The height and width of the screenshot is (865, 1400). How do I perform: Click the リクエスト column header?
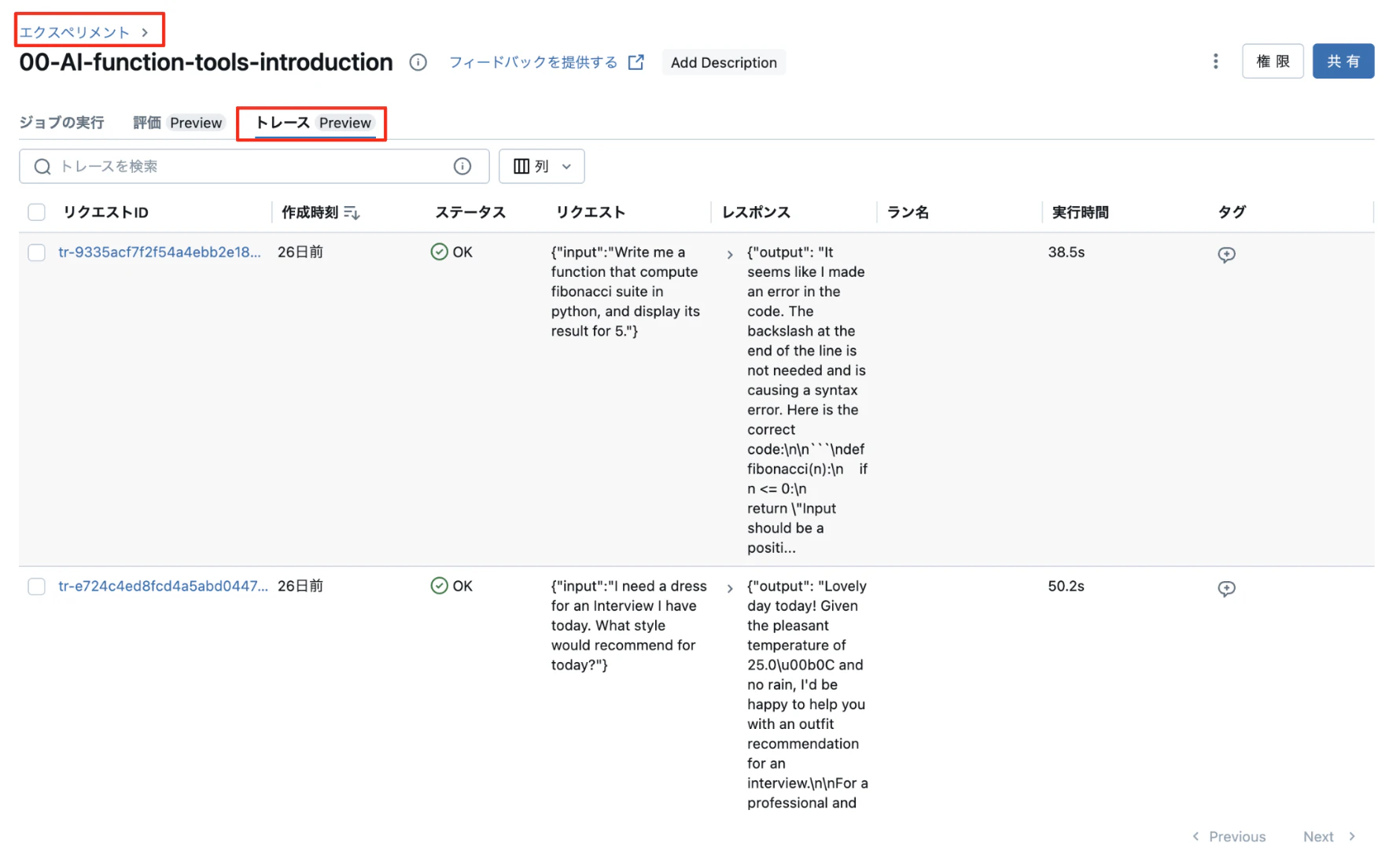(591, 212)
